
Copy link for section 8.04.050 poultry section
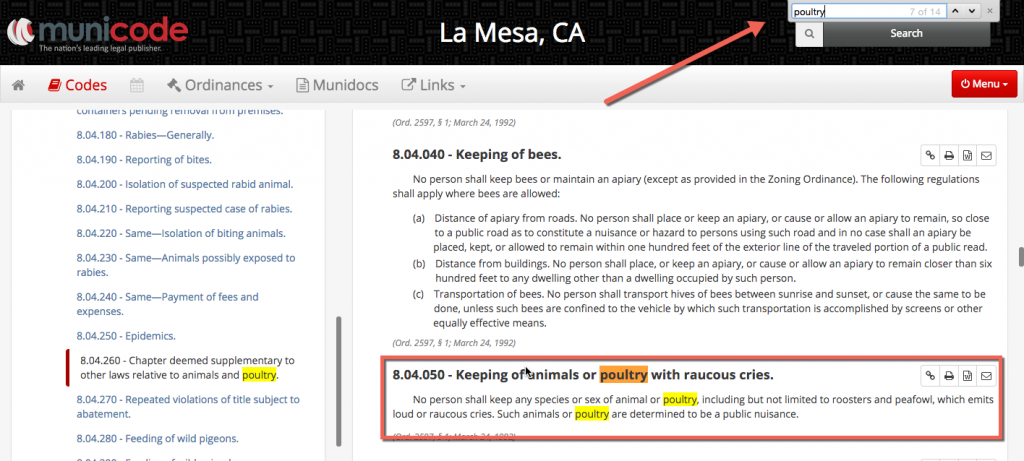click(x=929, y=376)
